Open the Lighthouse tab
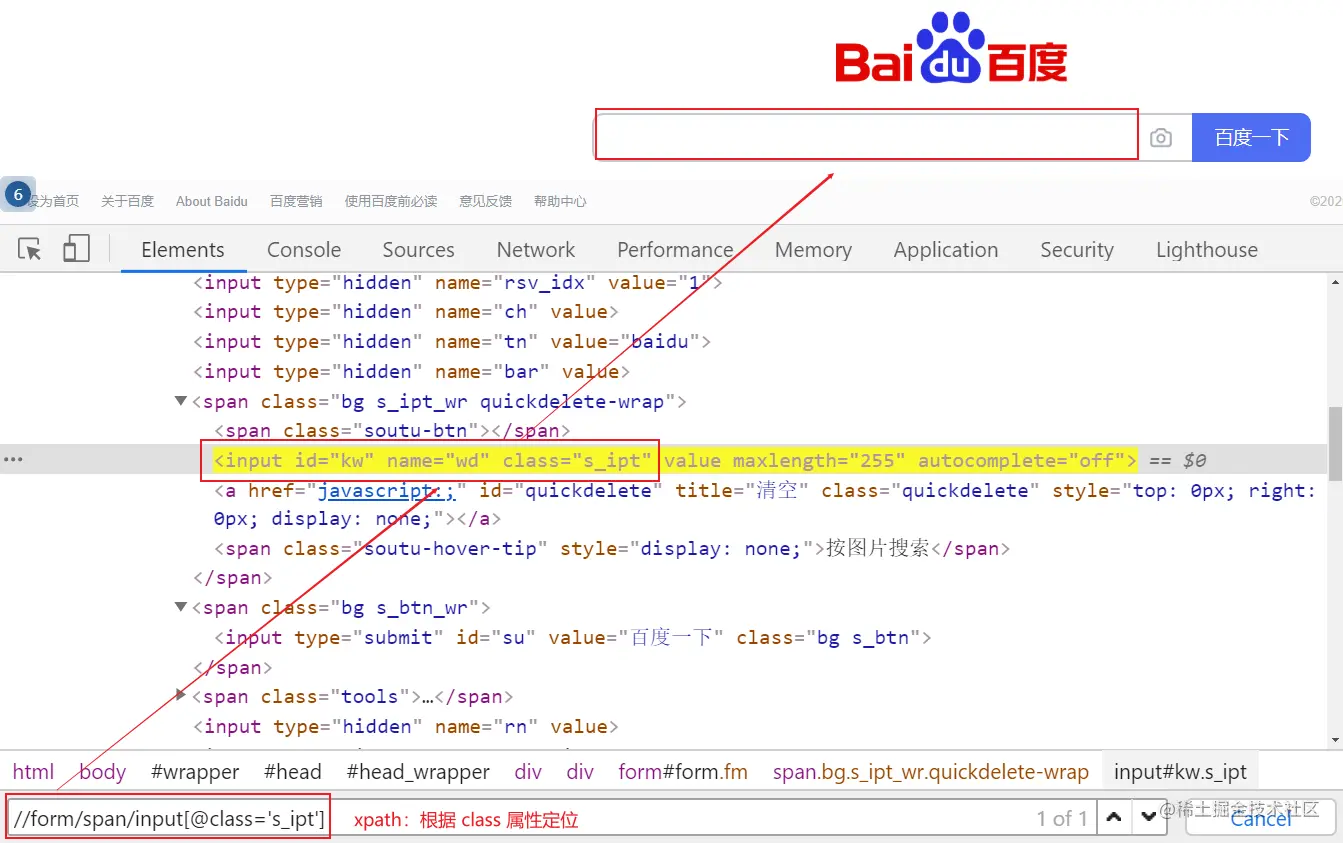This screenshot has height=843, width=1343. (1207, 250)
